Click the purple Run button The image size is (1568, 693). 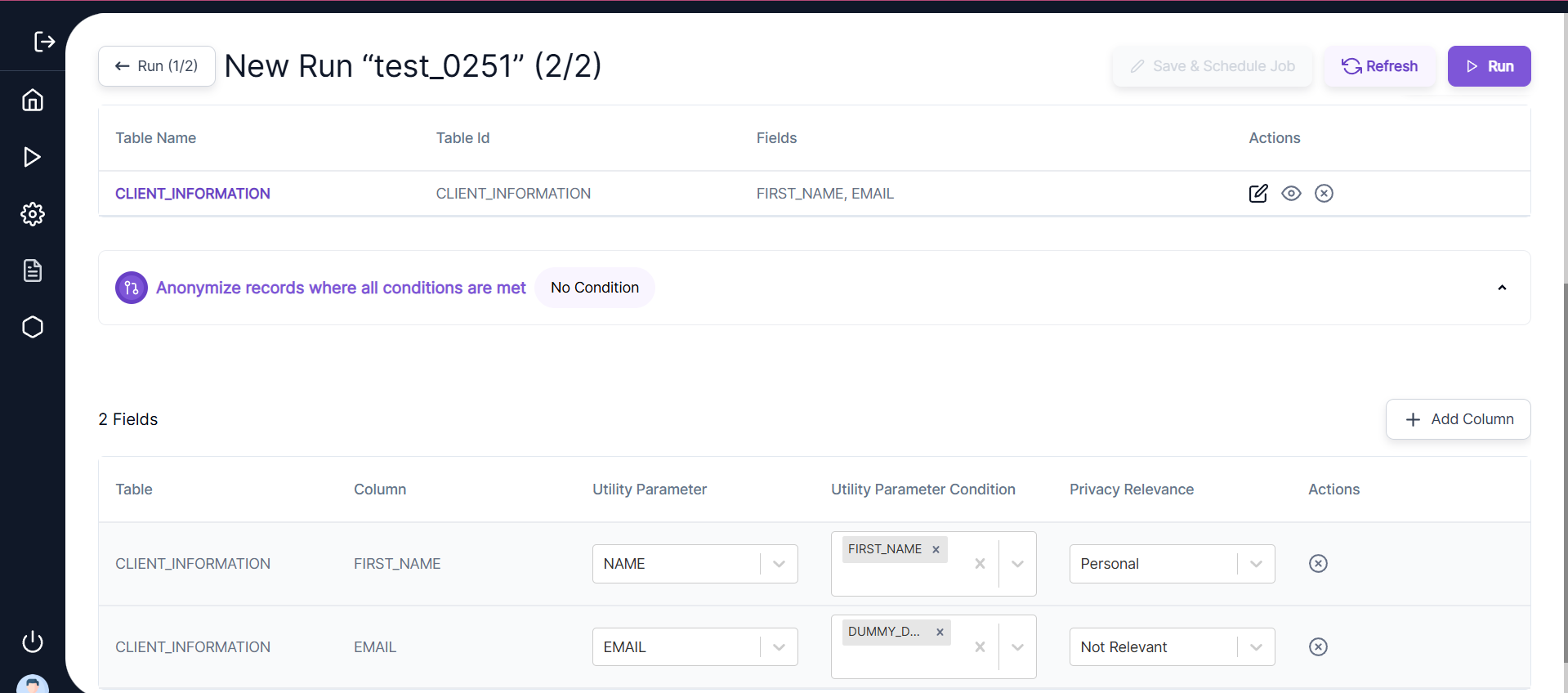(1489, 66)
